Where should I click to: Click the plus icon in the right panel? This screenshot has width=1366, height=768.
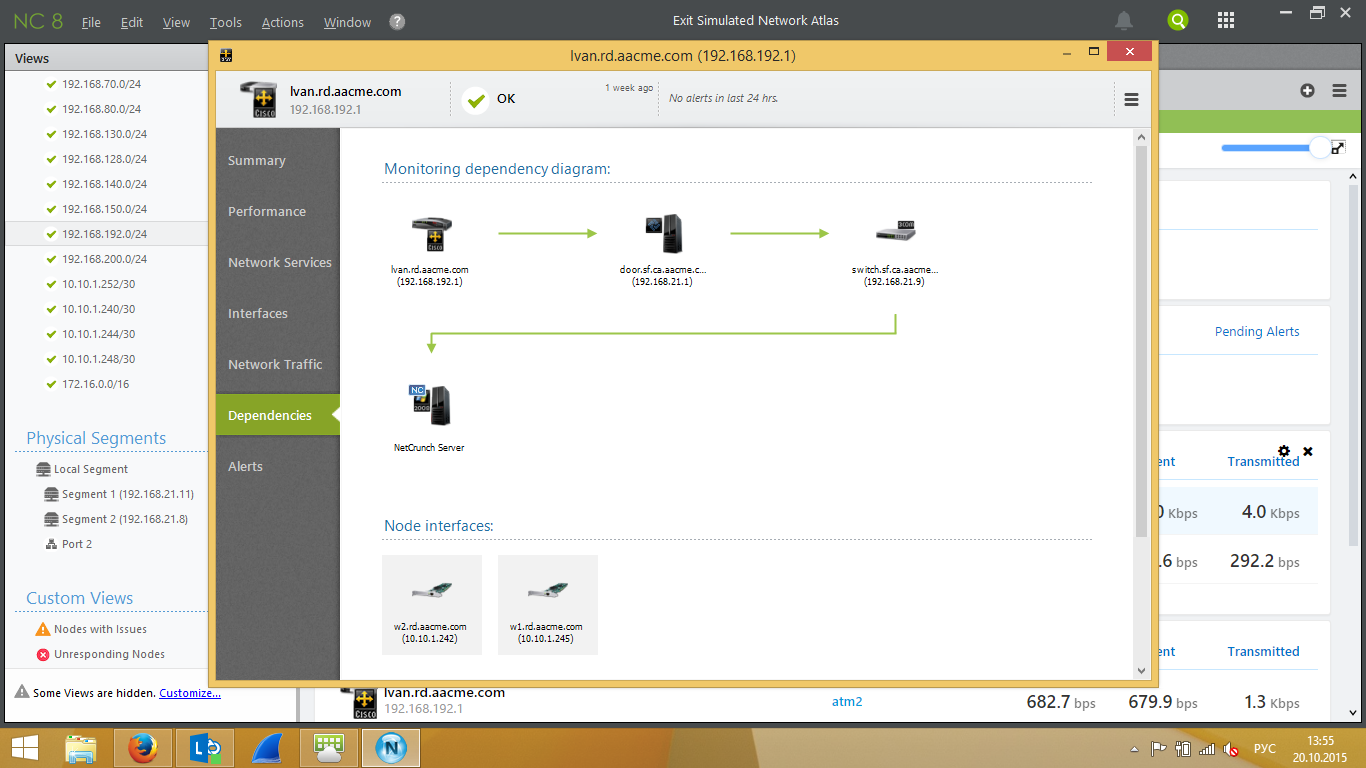1307,90
